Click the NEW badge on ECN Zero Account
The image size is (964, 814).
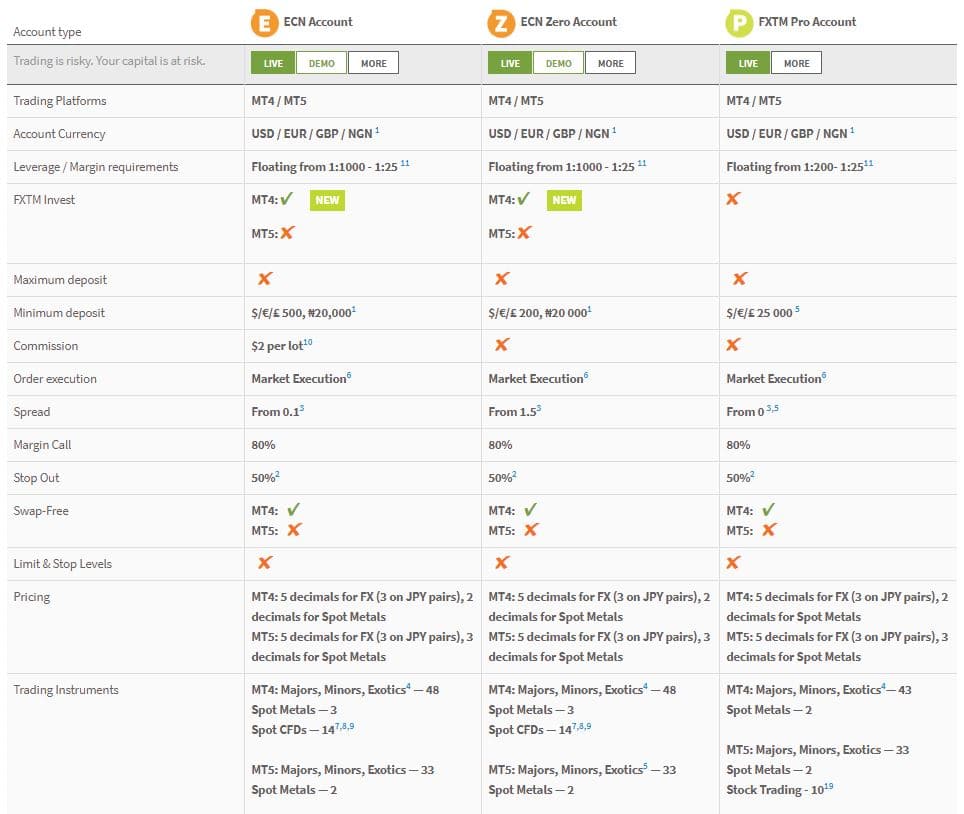[x=565, y=200]
